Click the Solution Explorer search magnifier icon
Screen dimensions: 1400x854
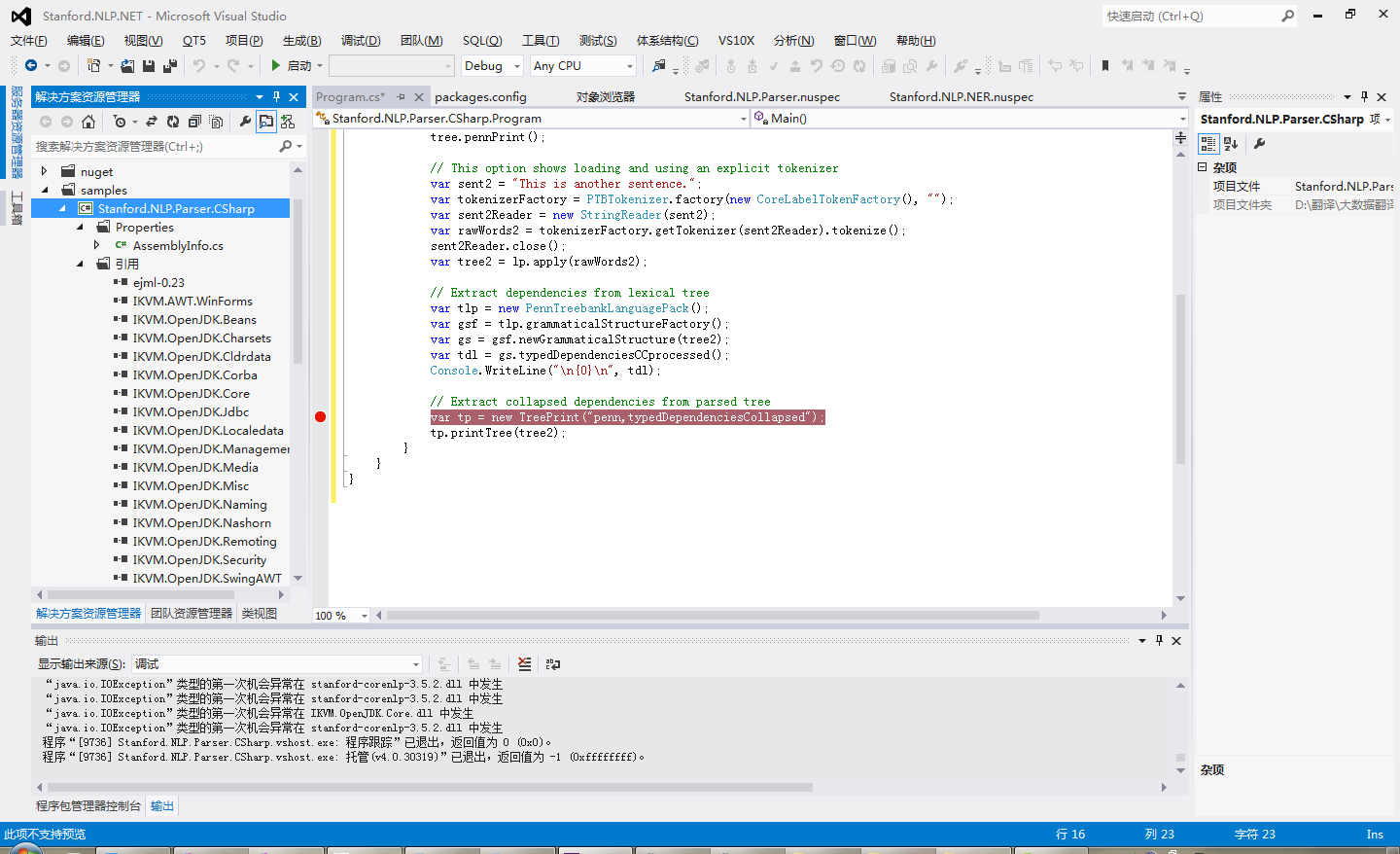(285, 146)
